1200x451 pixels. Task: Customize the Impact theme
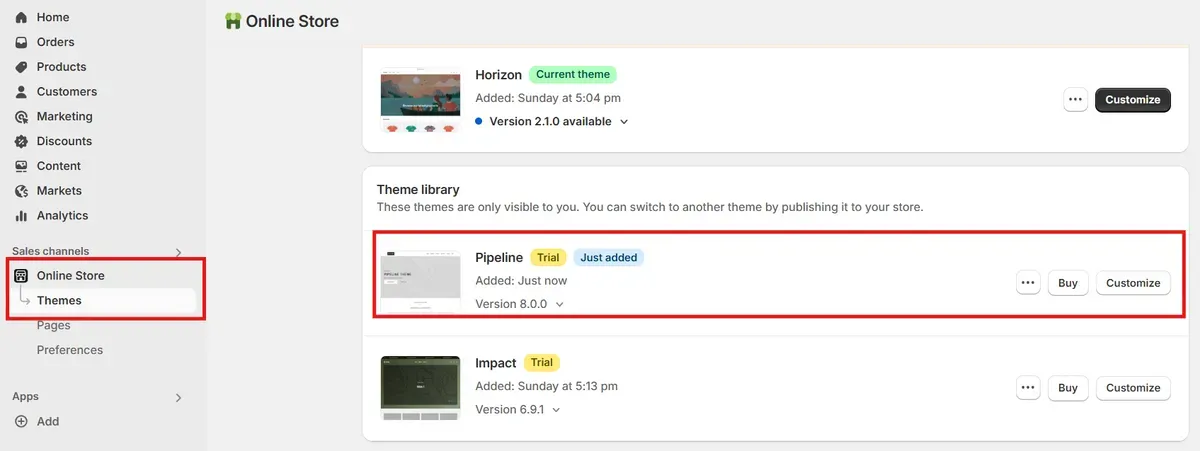tap(1133, 387)
